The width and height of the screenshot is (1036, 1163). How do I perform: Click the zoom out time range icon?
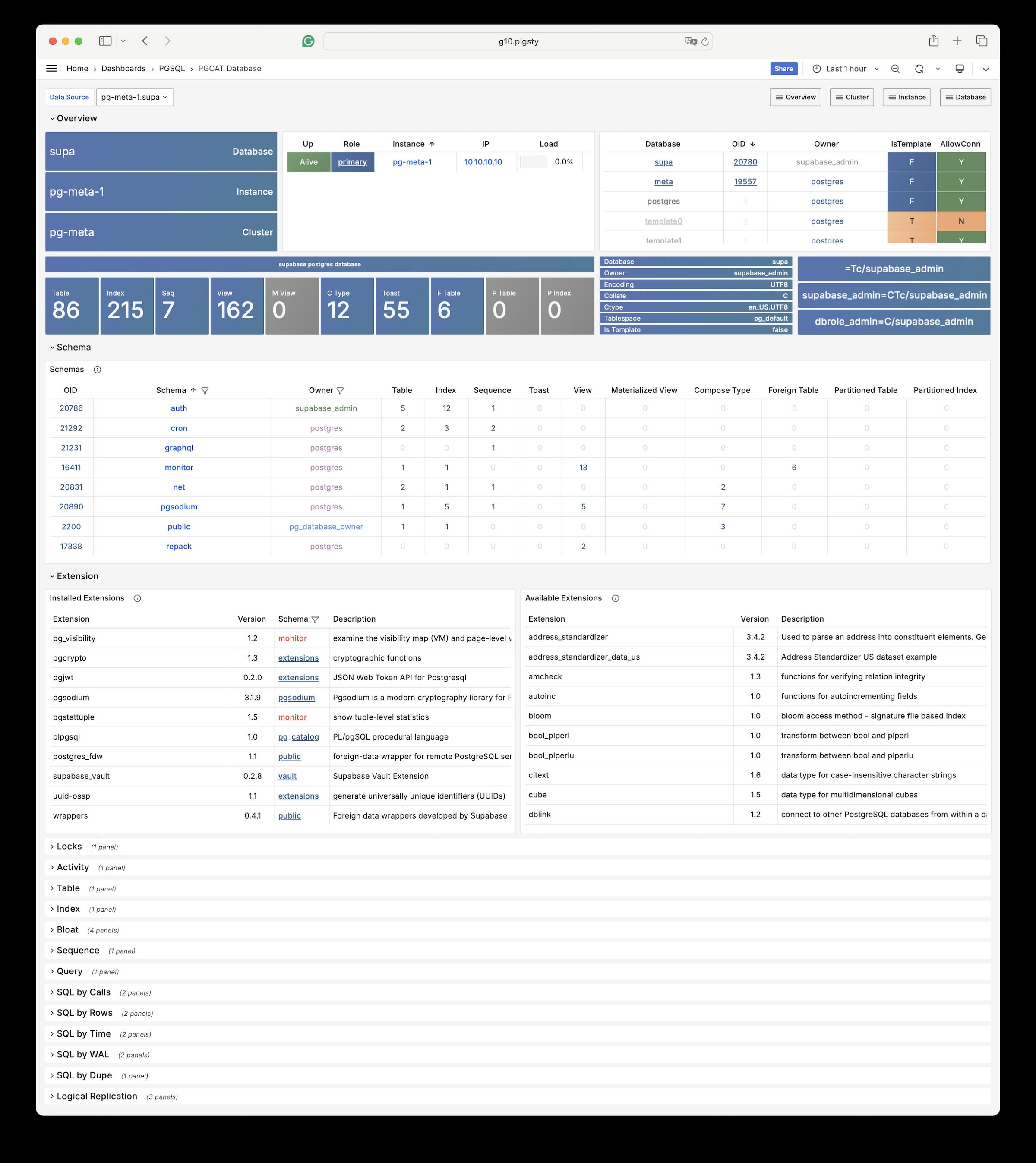(x=895, y=69)
